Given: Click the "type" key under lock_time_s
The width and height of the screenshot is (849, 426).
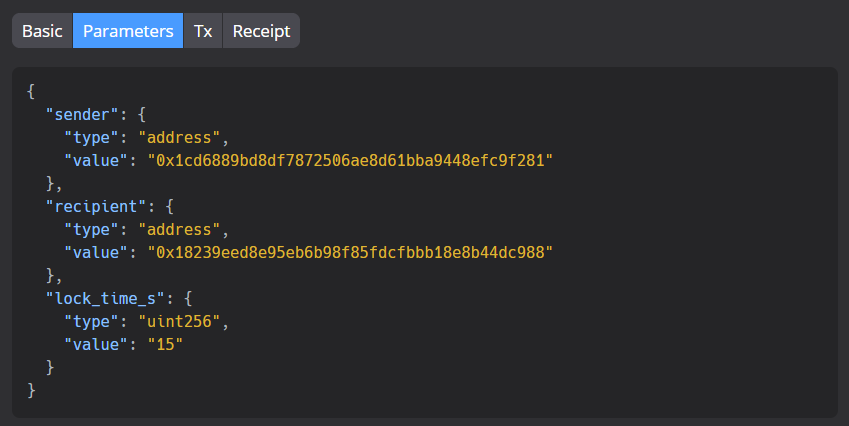Looking at the screenshot, I should 92,321.
